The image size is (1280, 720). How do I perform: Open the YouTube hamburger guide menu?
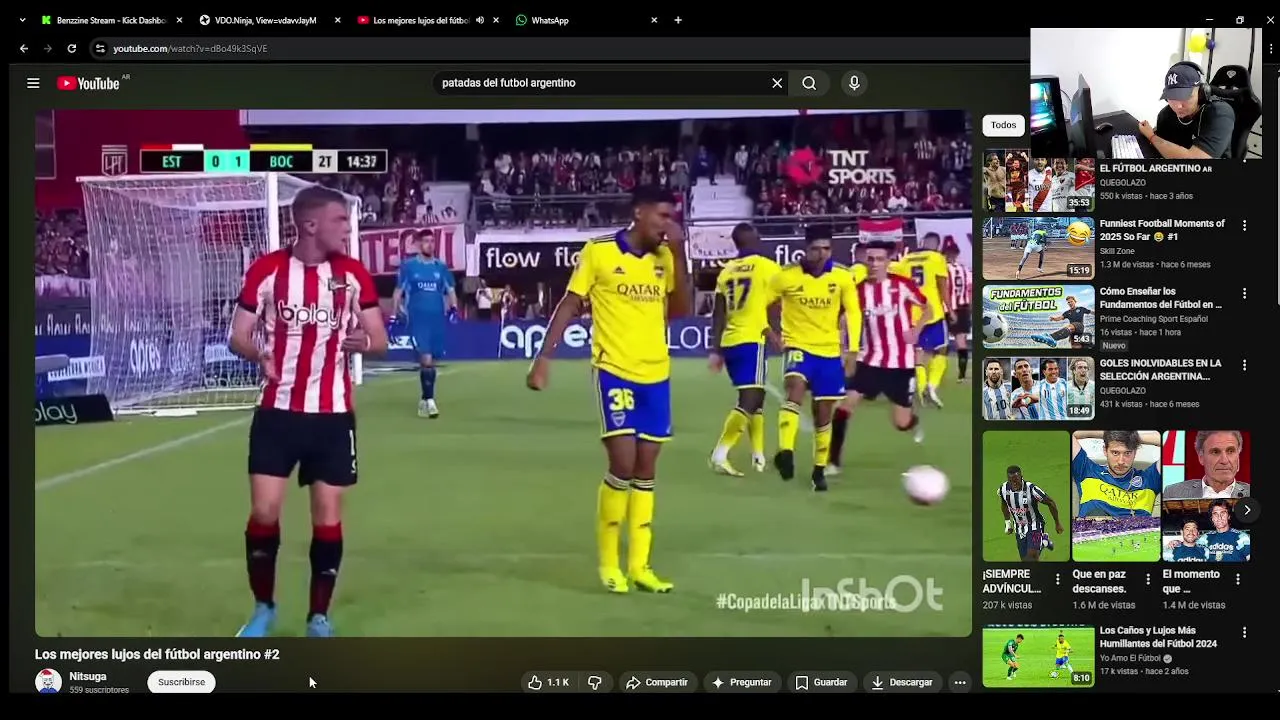[33, 83]
